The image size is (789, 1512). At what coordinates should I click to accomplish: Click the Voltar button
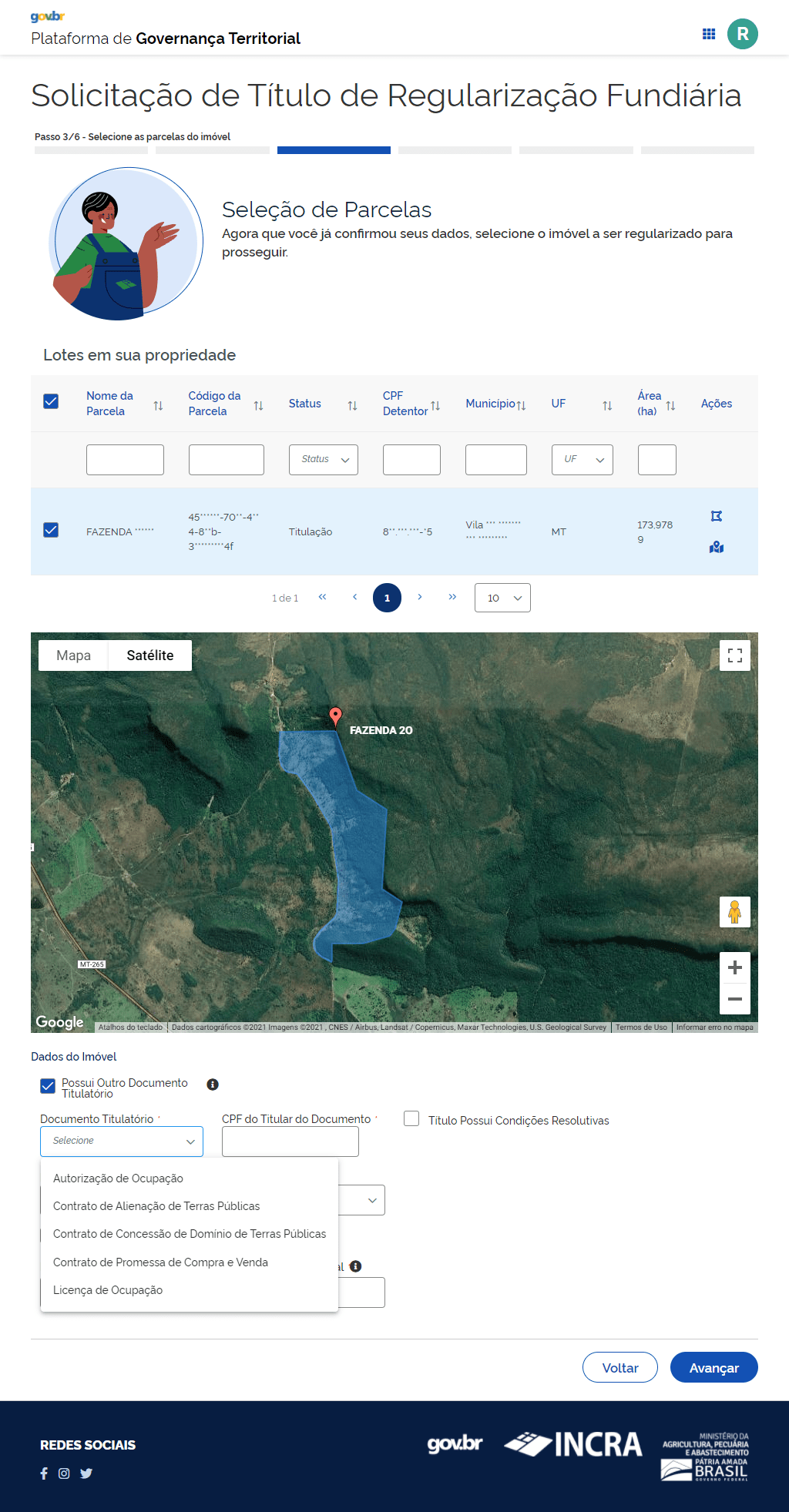click(619, 1368)
